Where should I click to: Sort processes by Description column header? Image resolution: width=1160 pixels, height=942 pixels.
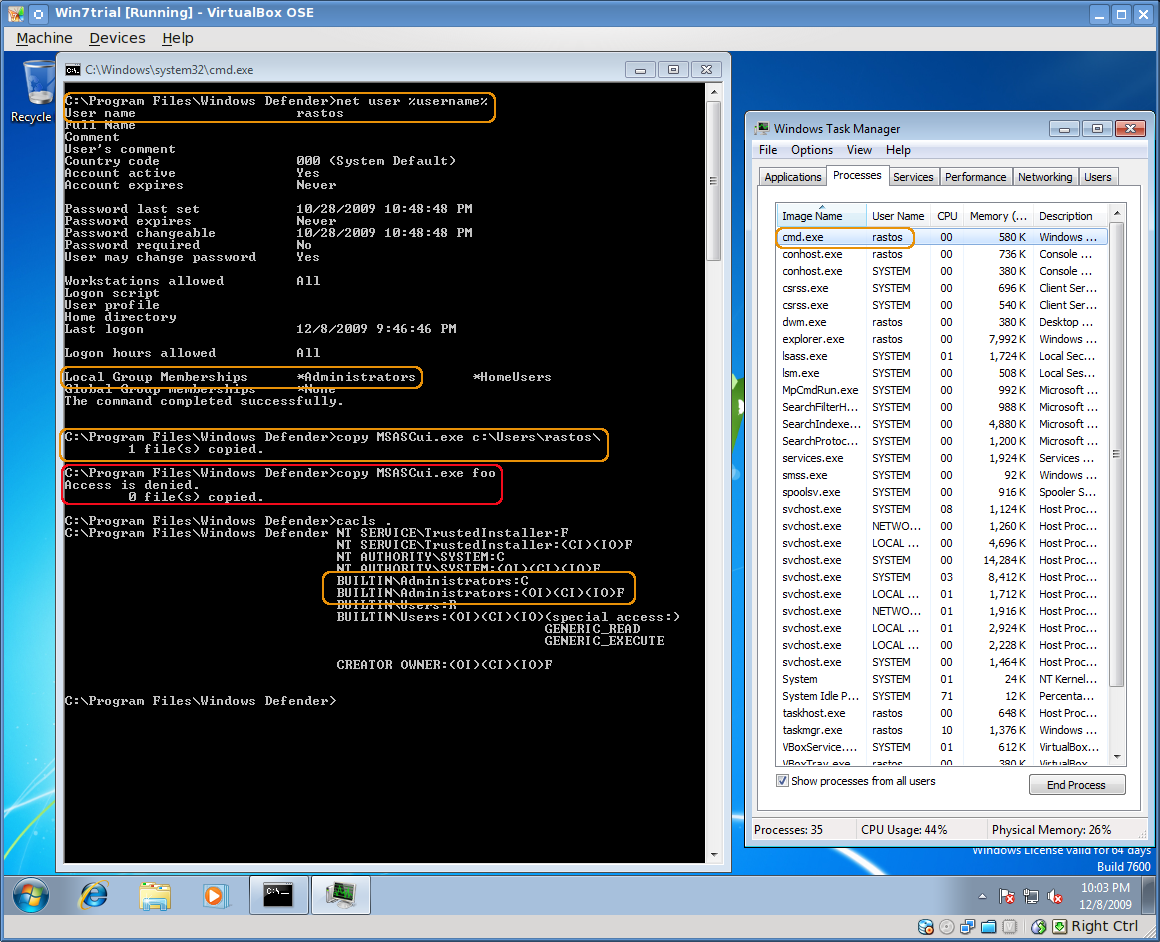point(1070,216)
